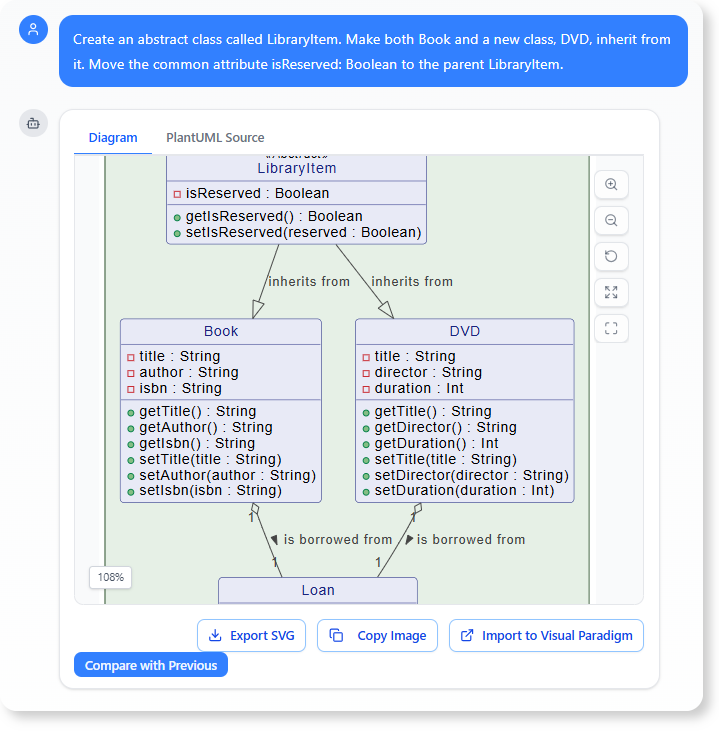Zoom out of the diagram
719x734 pixels.
tap(611, 220)
